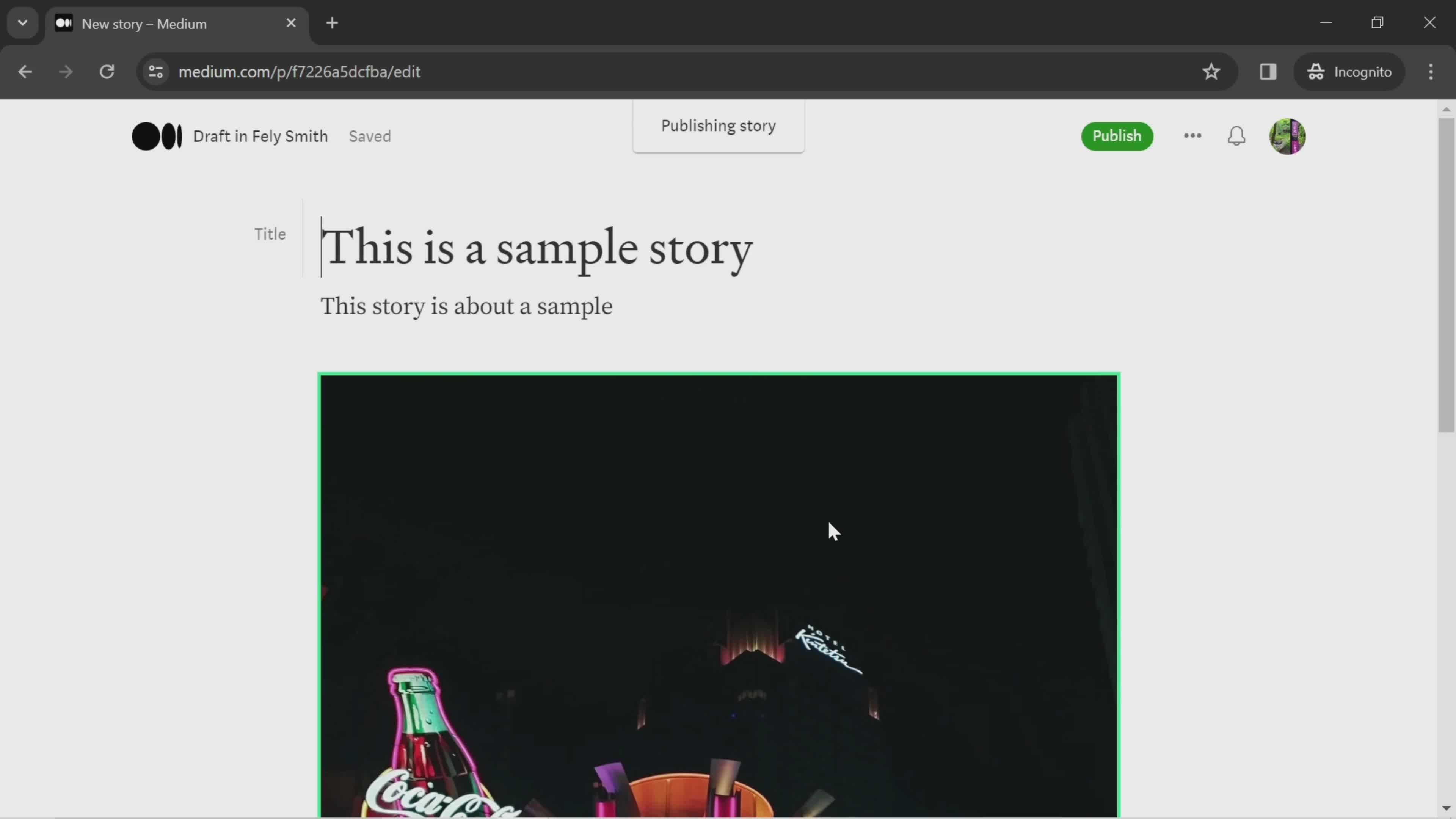Click the Draft in Fely Smith label
This screenshot has height=819, width=1456.
click(x=260, y=136)
